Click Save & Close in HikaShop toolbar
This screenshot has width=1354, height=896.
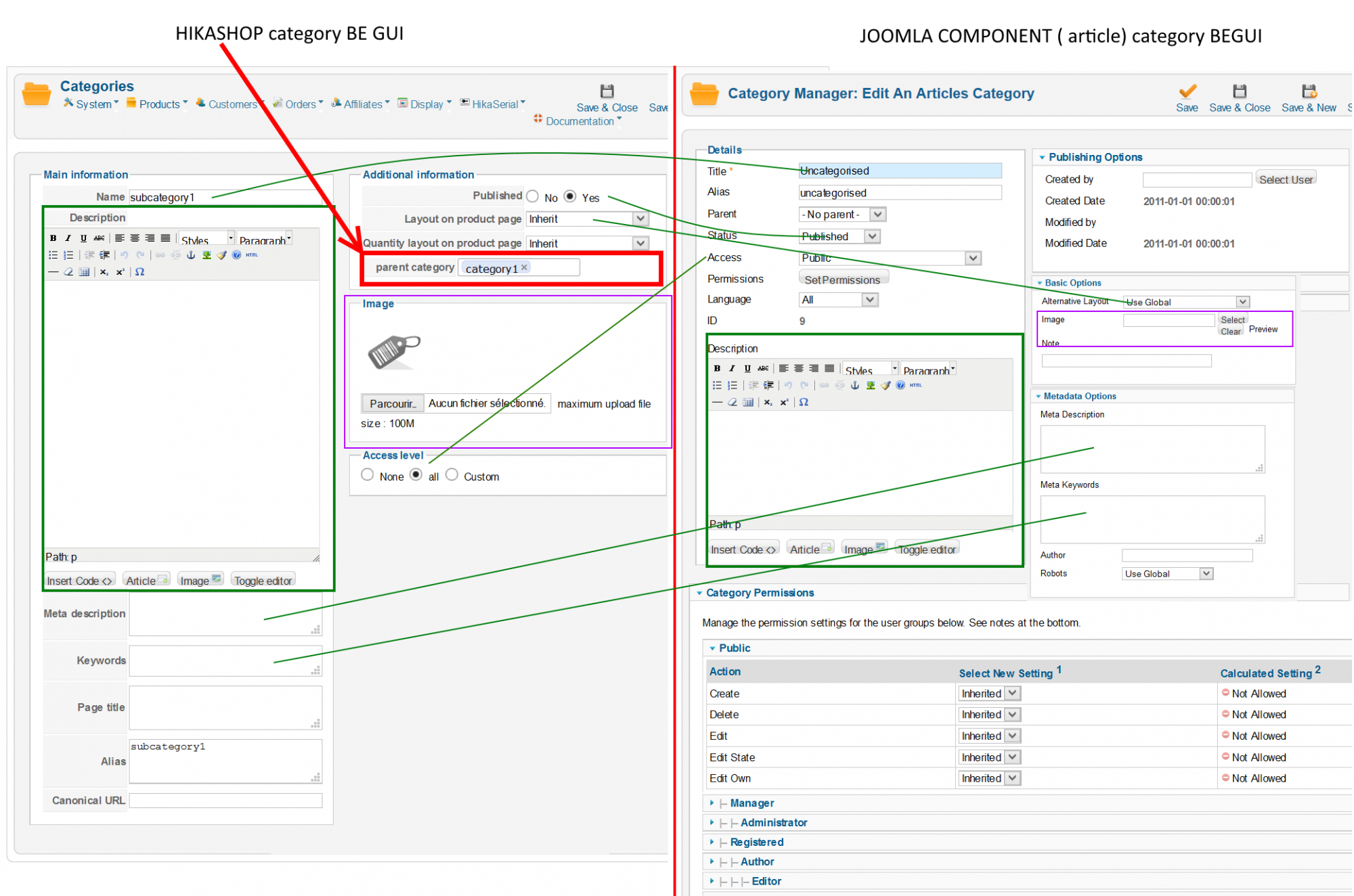pyautogui.click(x=607, y=99)
